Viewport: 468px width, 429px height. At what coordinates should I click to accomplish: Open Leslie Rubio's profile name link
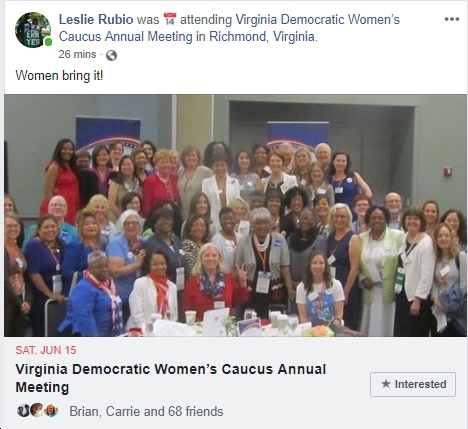[96, 19]
